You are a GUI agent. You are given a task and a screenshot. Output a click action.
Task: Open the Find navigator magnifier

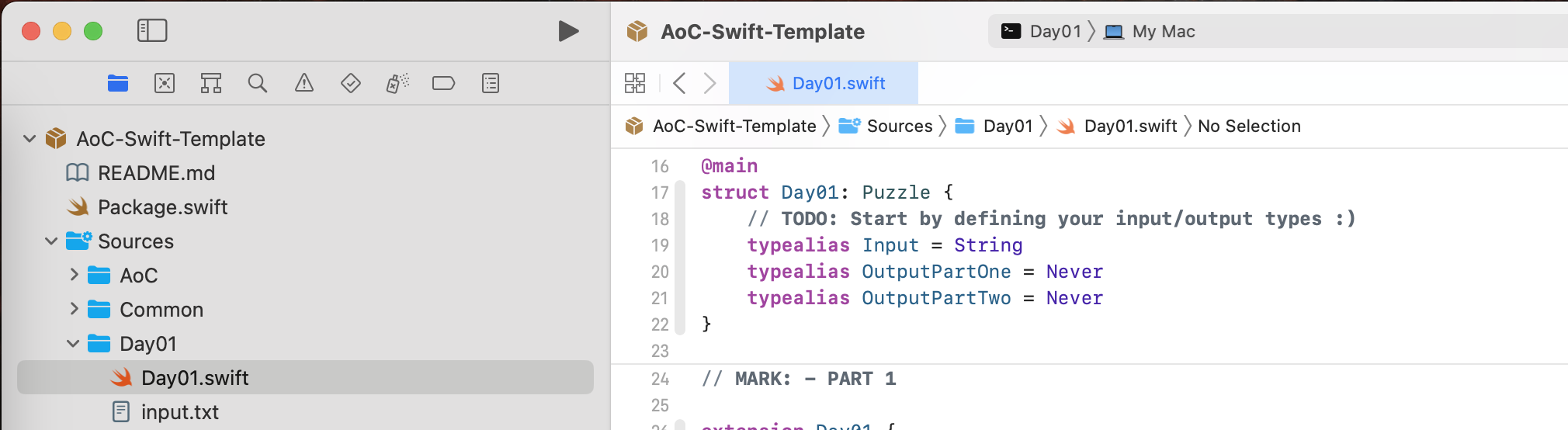pyautogui.click(x=258, y=83)
